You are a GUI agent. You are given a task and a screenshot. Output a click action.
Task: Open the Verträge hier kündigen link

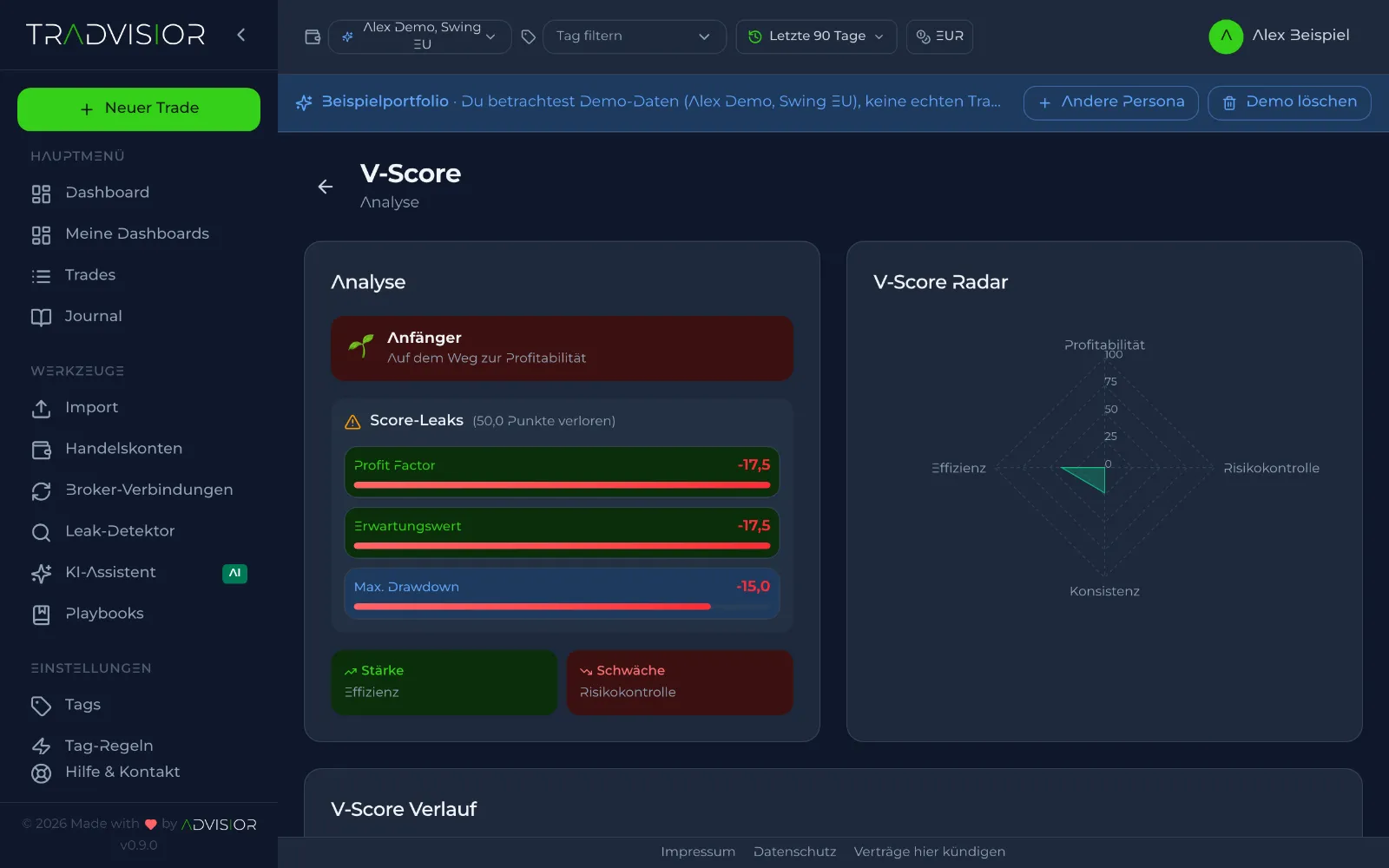[929, 852]
